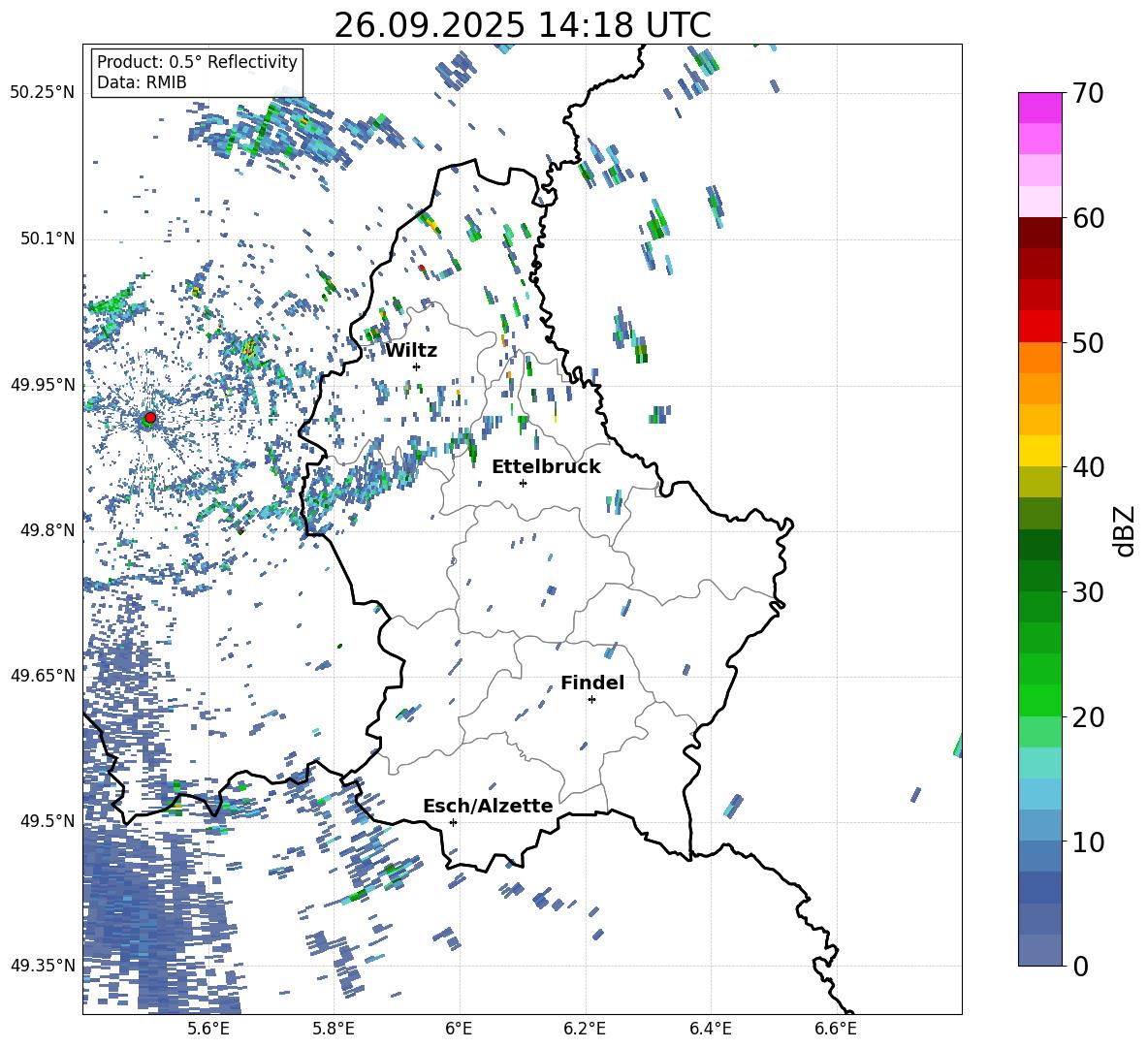Click the 6.4°E longitude label

(x=710, y=1029)
